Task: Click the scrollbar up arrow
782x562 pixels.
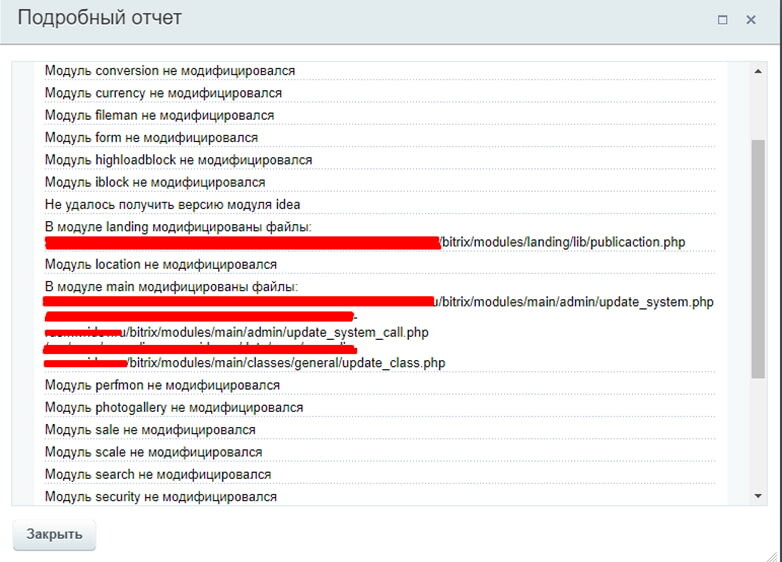Action: [759, 72]
